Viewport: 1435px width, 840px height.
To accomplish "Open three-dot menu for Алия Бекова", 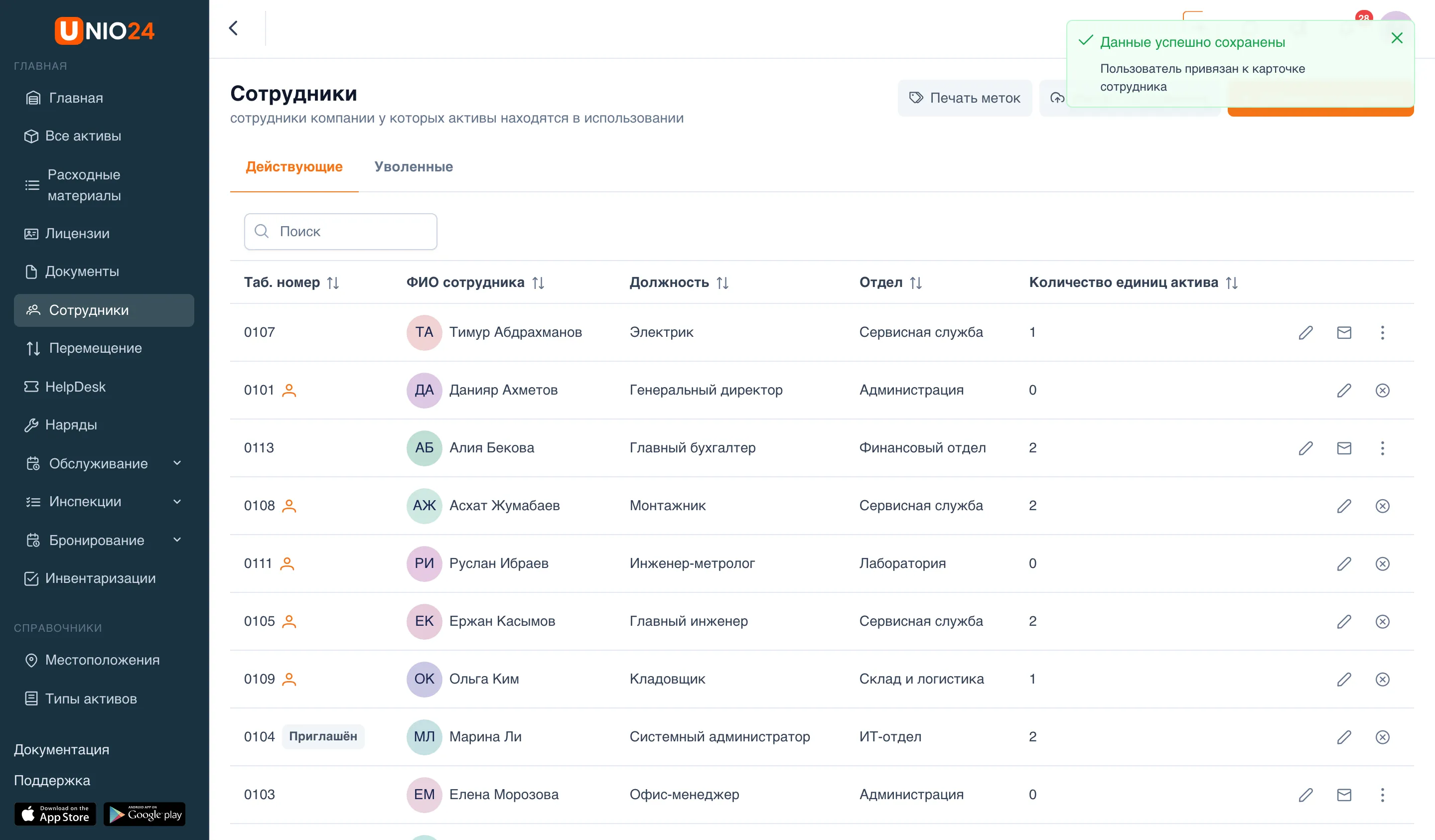I will (x=1382, y=448).
